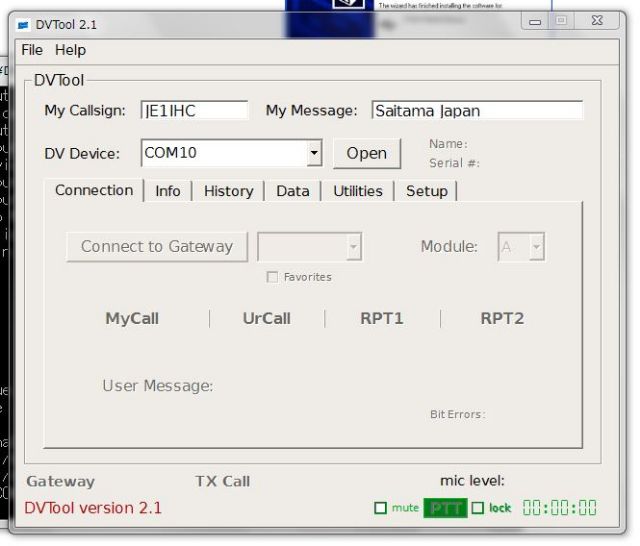Screen dimensions: 640x546
Task: Open the Module selection dropdown
Action: coord(536,247)
